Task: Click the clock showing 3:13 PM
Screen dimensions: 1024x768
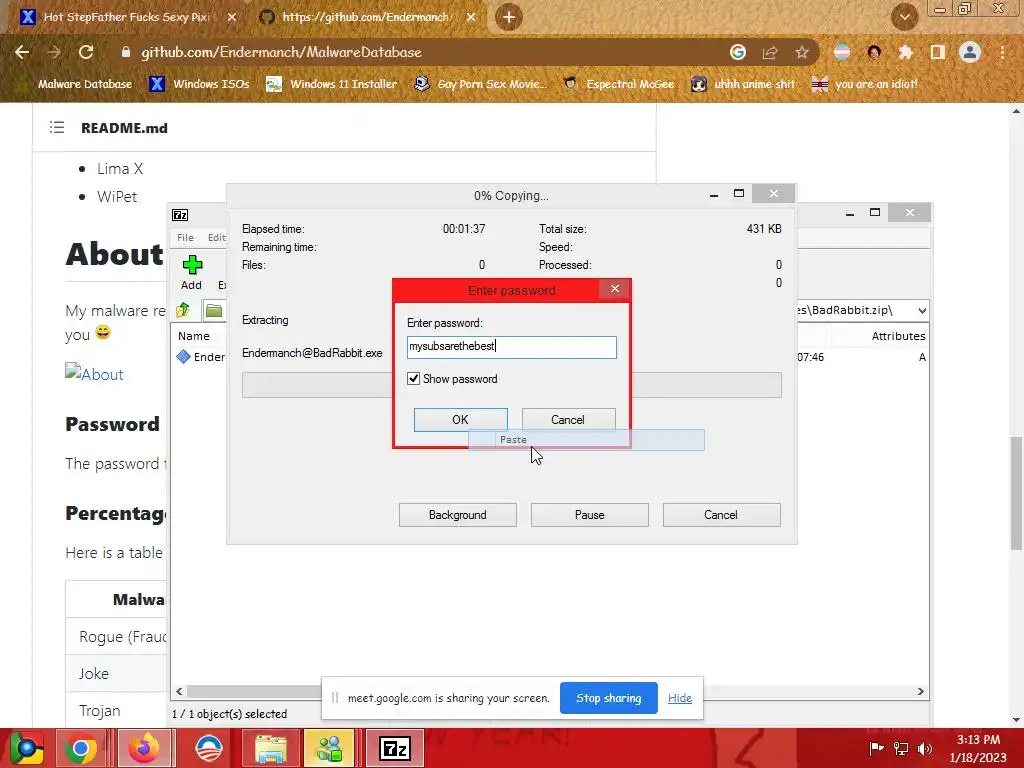Action: (x=978, y=740)
